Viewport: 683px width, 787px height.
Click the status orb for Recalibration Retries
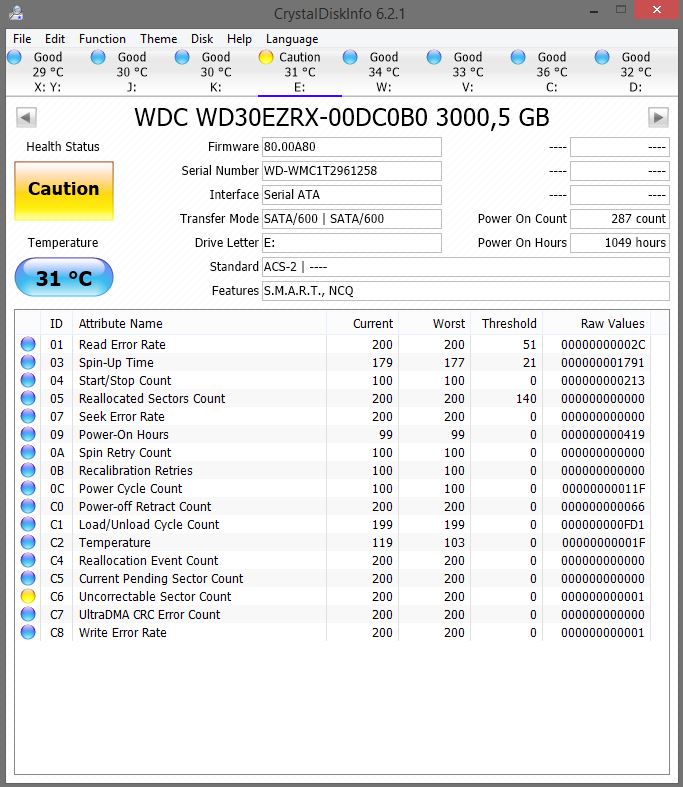coord(28,471)
